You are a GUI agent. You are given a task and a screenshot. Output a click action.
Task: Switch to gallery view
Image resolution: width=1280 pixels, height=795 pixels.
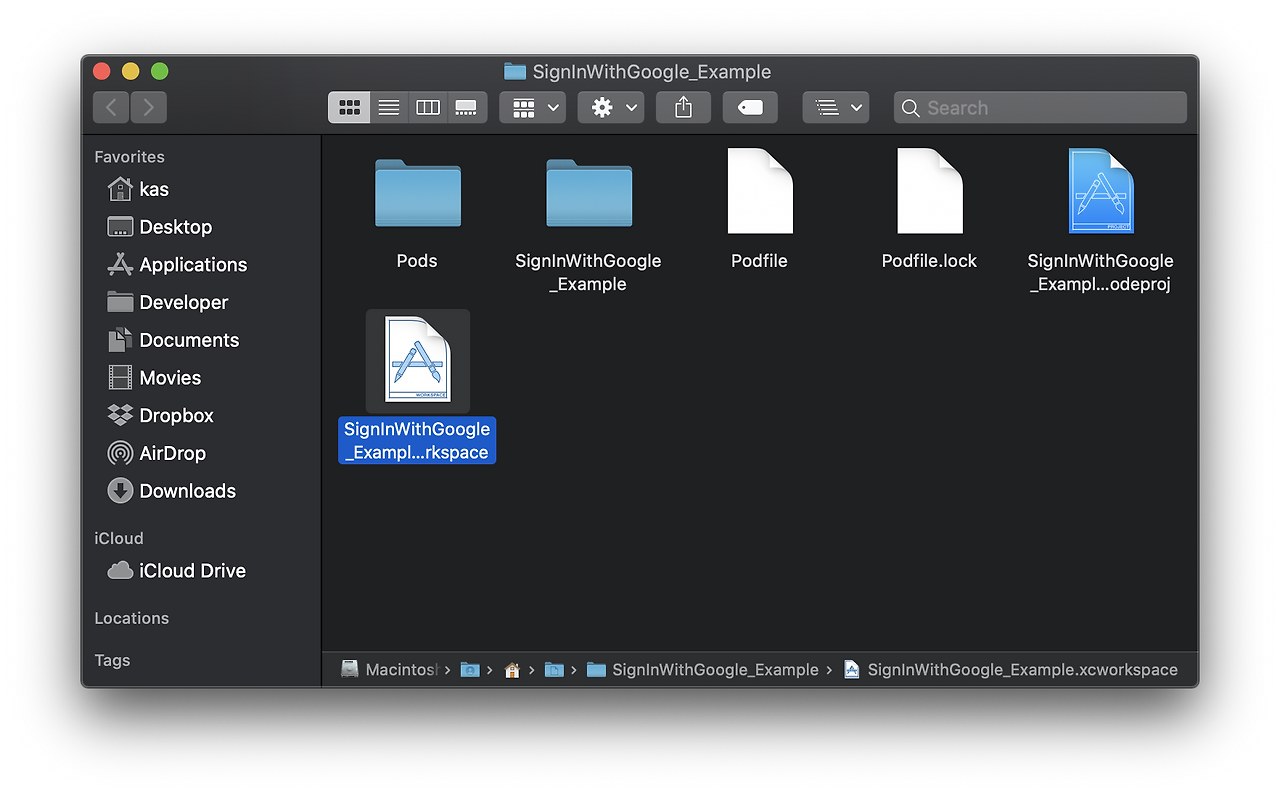tap(466, 107)
